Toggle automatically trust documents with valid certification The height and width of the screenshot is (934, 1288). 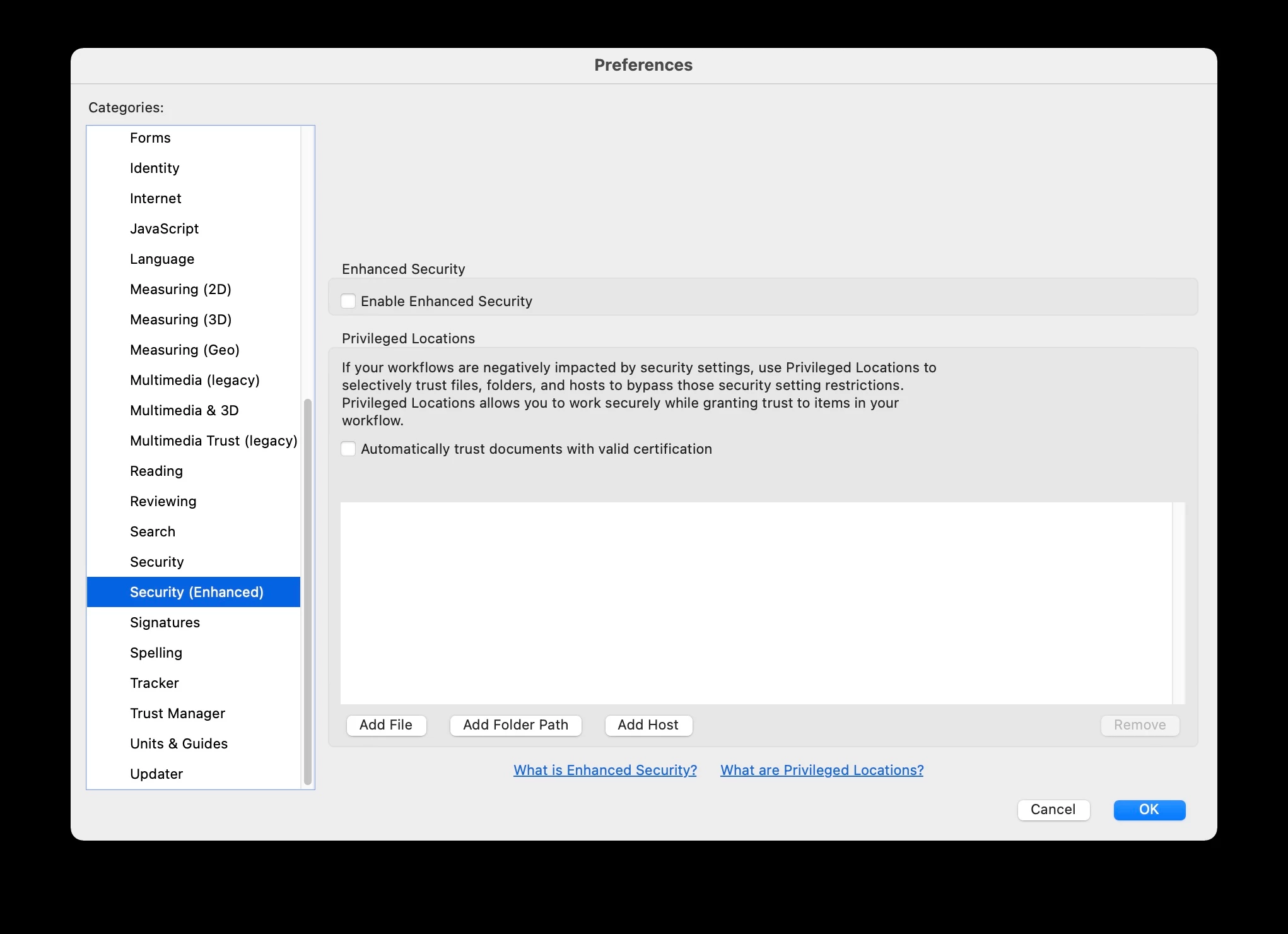click(348, 449)
